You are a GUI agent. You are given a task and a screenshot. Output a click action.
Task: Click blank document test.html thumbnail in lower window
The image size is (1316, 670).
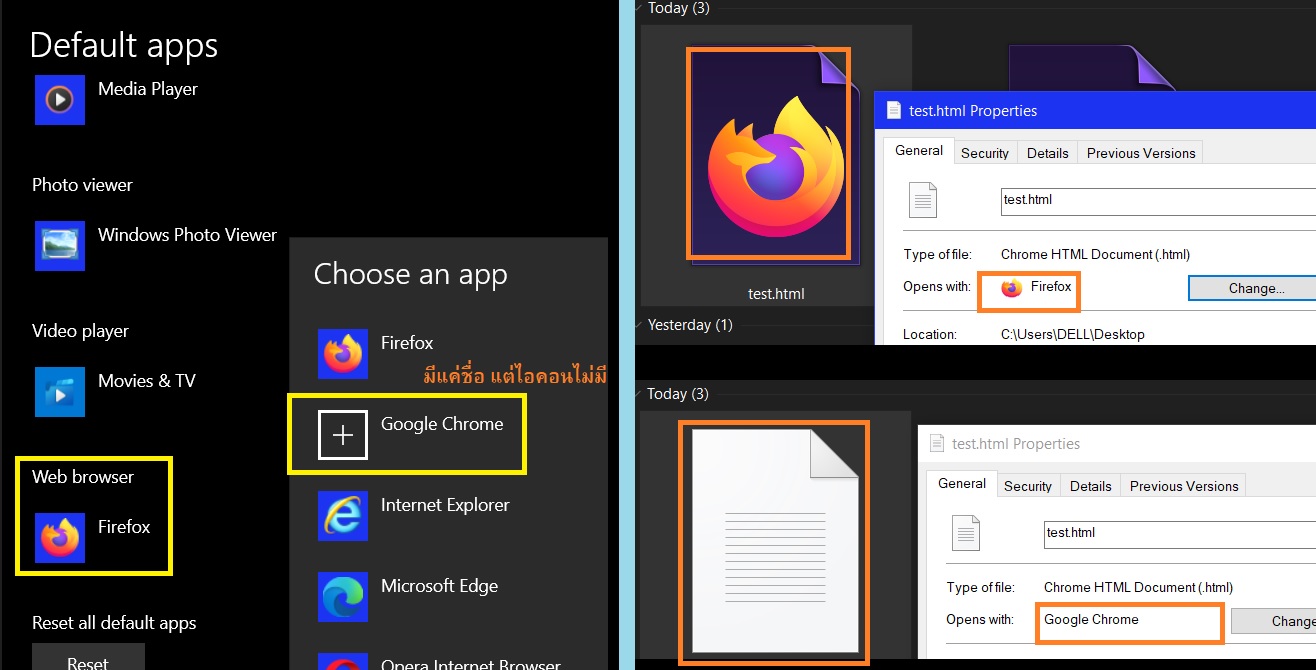click(x=773, y=543)
